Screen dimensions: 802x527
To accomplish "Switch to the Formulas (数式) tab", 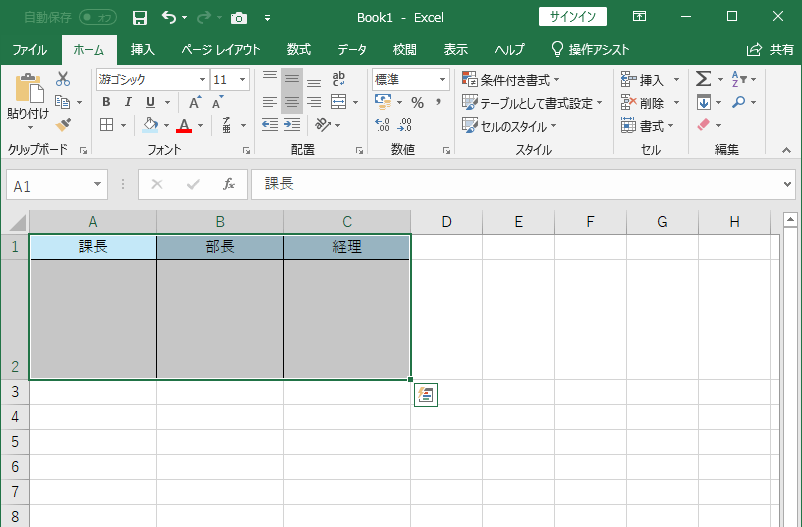I will coord(299,50).
